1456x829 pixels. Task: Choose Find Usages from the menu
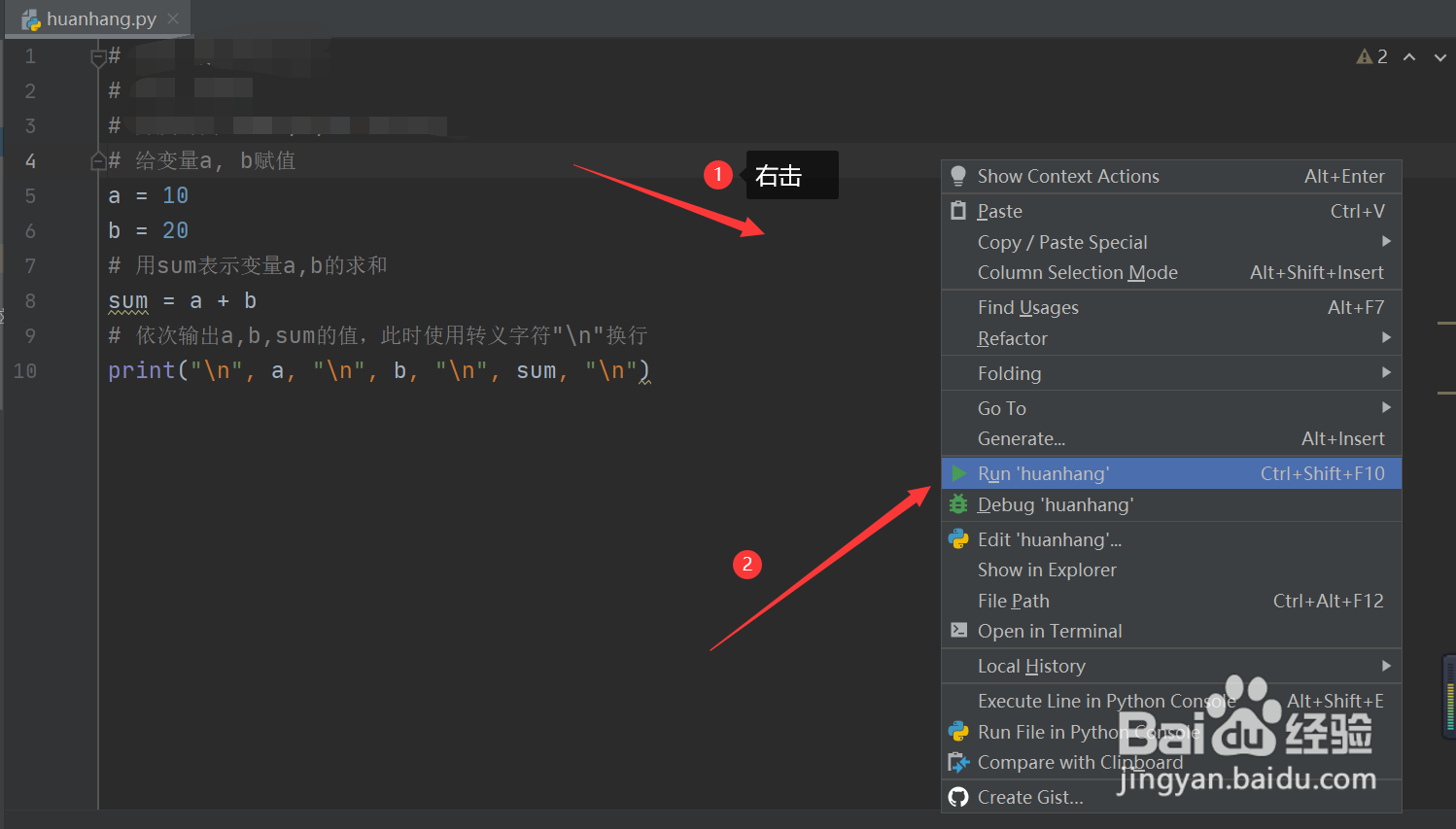click(1171, 307)
